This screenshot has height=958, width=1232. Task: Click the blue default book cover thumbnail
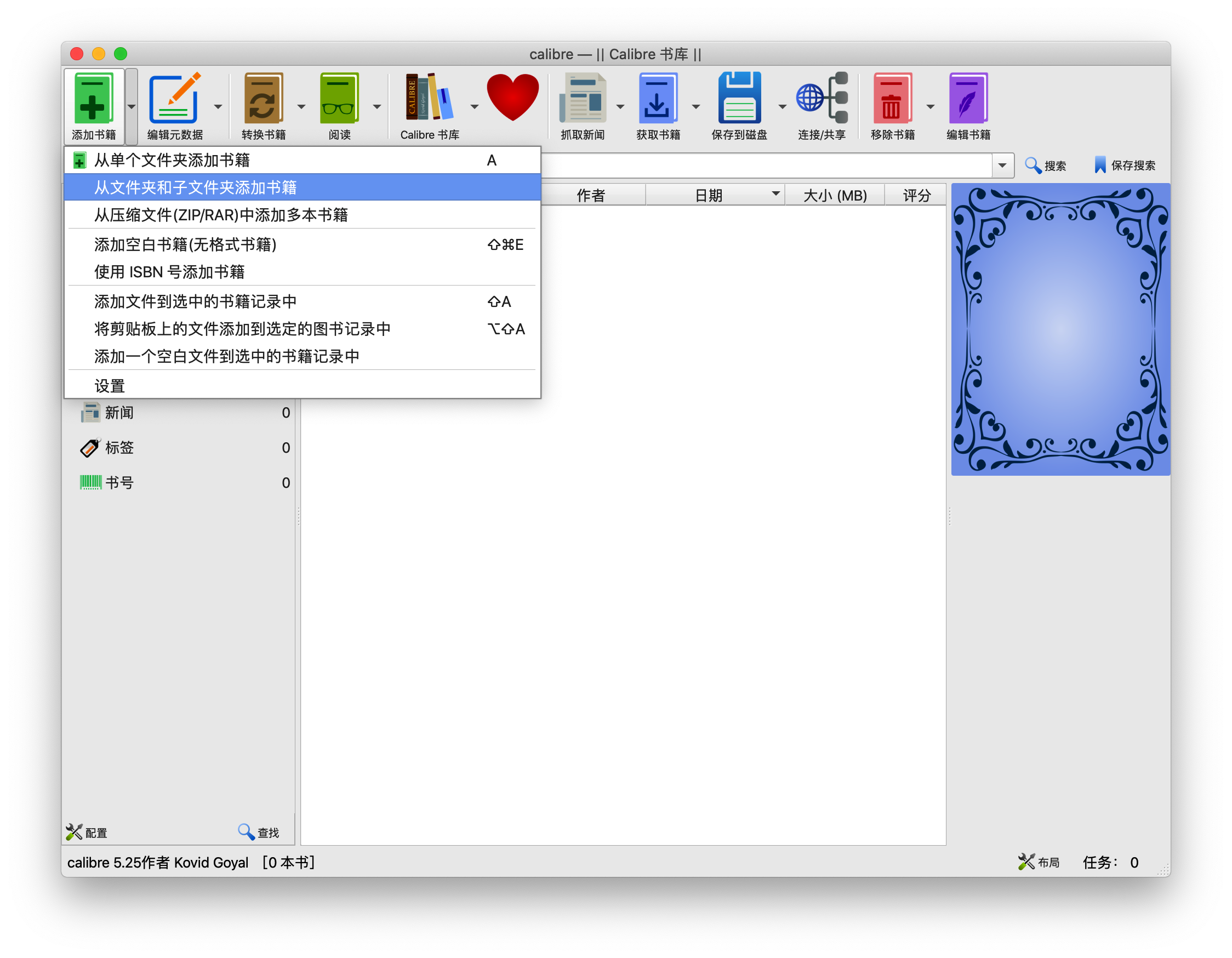[1060, 329]
